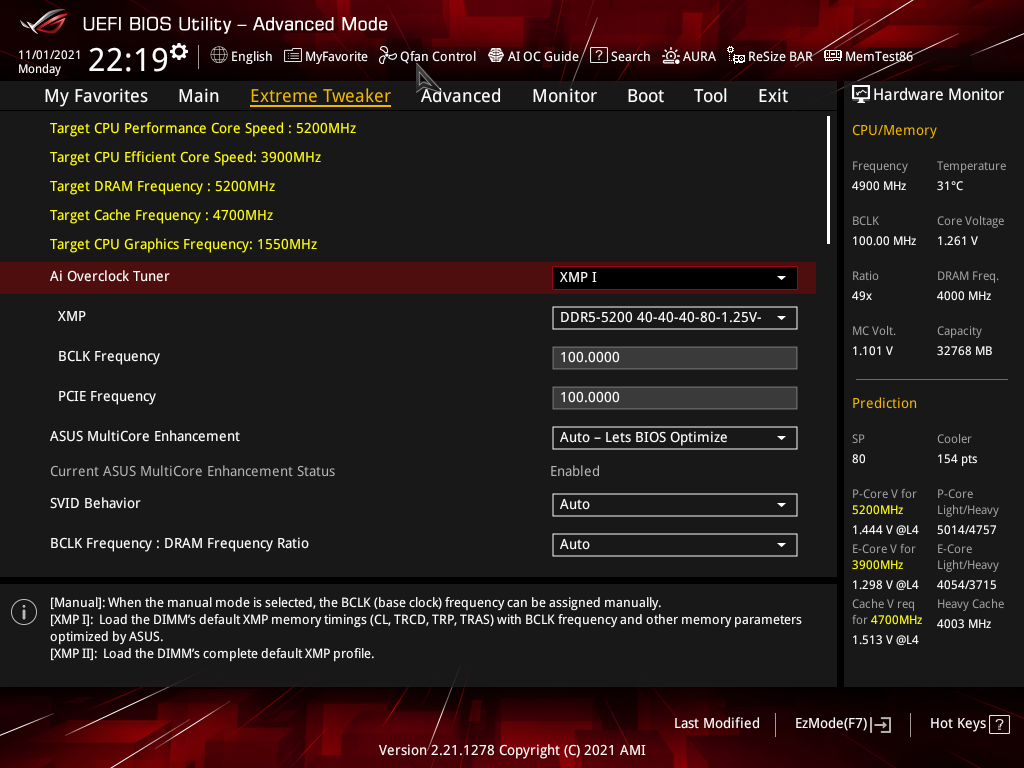Open the SVID Behavior dropdown
This screenshot has width=1024, height=768.
(675, 505)
